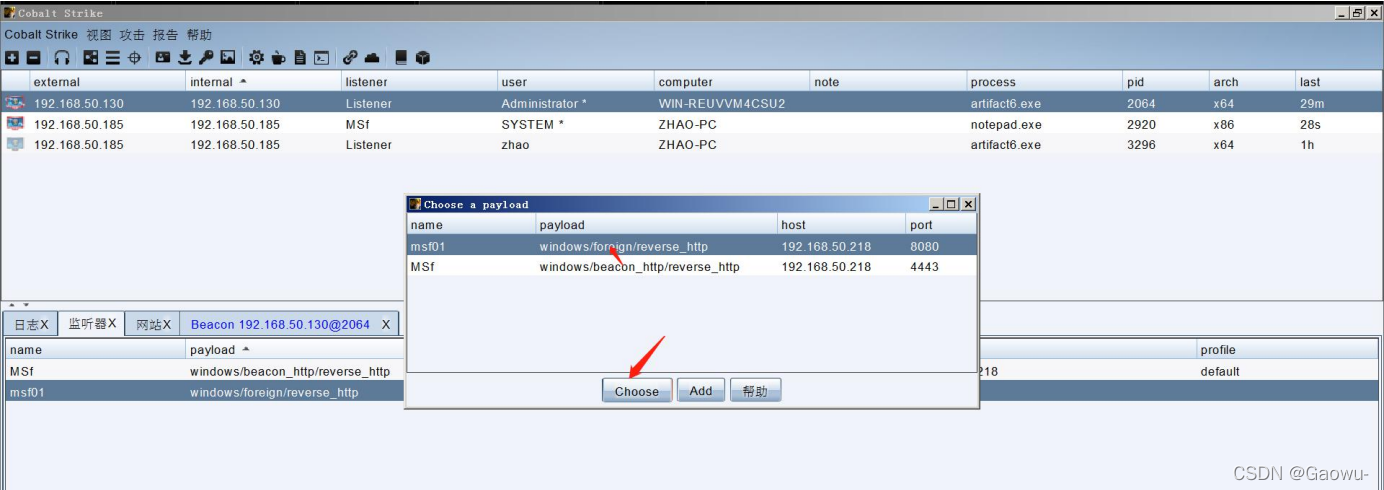This screenshot has width=1384, height=490.
Task: Select MSf listener row in listeners tab
Action: click(x=692, y=371)
